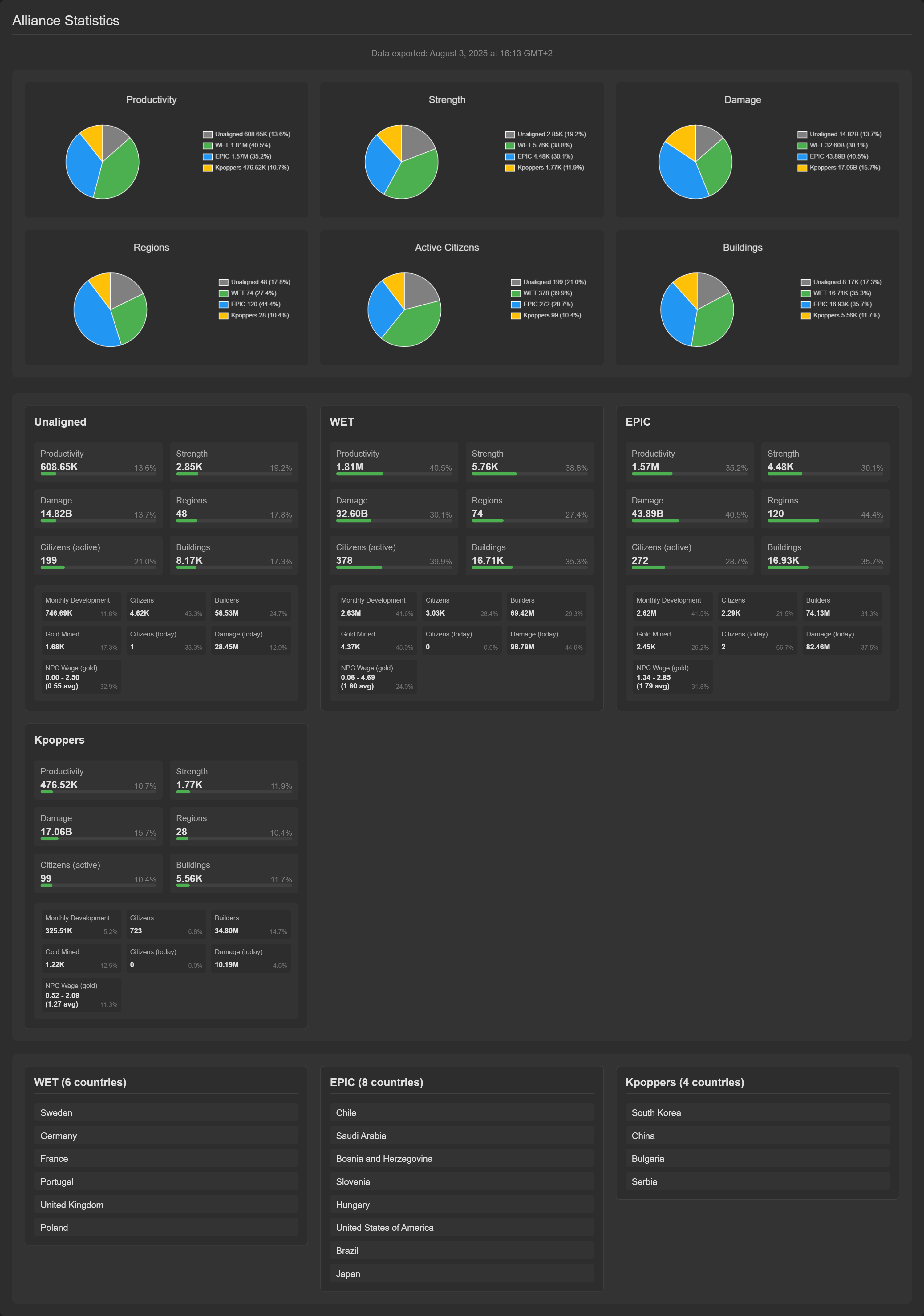Screen dimensions: 924x1316
Task: Click the Alliance Statistics heading
Action: click(66, 21)
